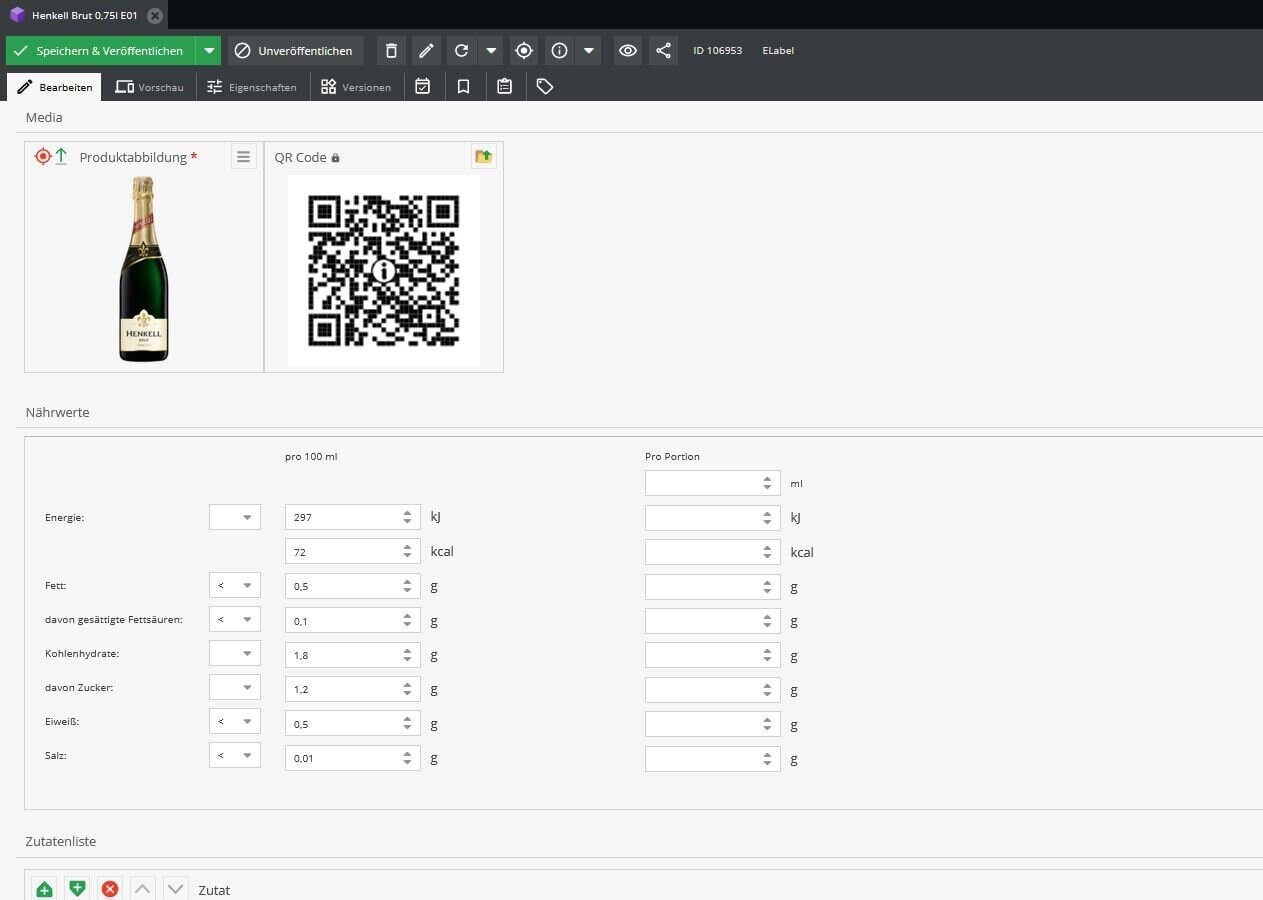The image size is (1263, 900).
Task: Click green upload arrow on Produktabbildung
Action: 61,156
